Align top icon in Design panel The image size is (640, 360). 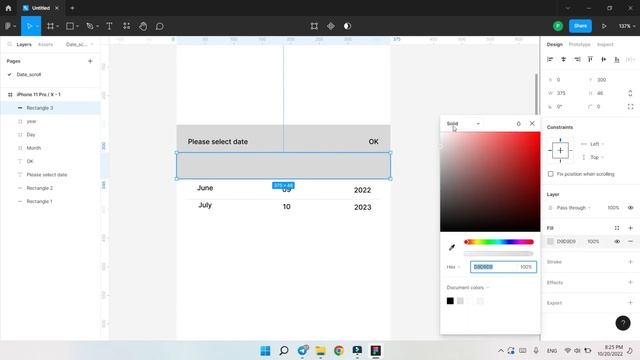[x=590, y=60]
